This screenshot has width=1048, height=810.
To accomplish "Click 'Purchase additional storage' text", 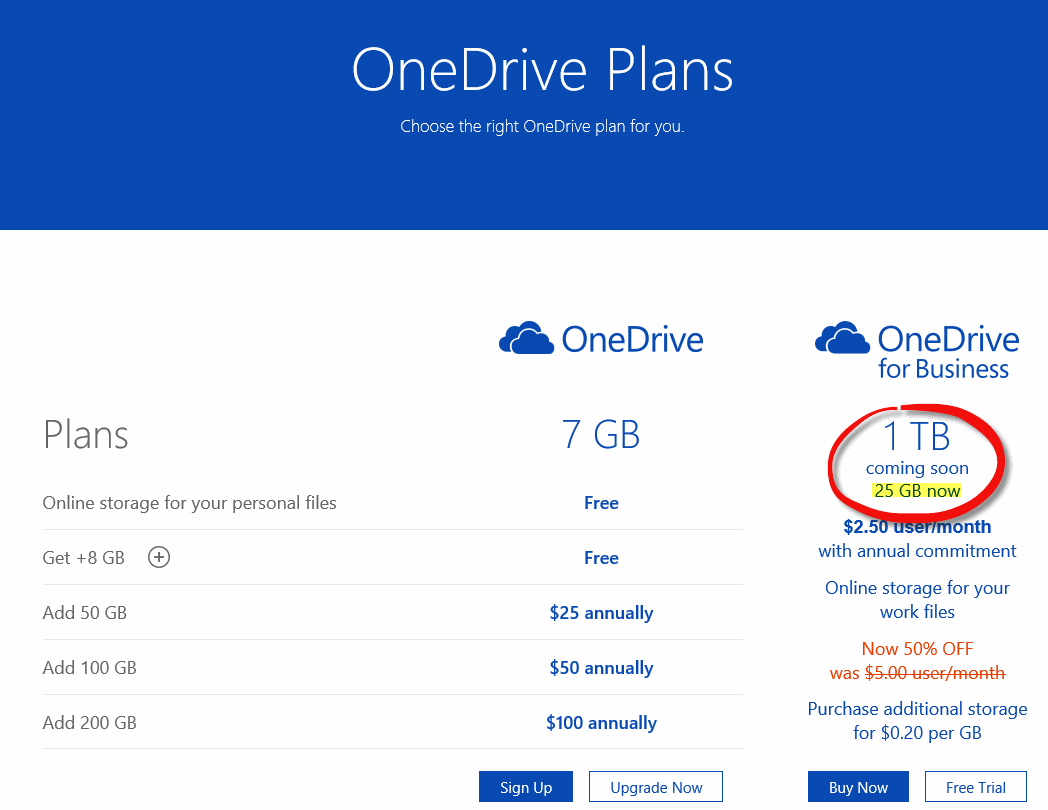I will pyautogui.click(x=917, y=708).
